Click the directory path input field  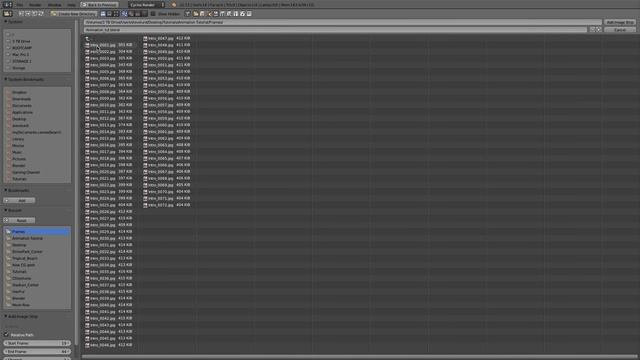point(342,22)
